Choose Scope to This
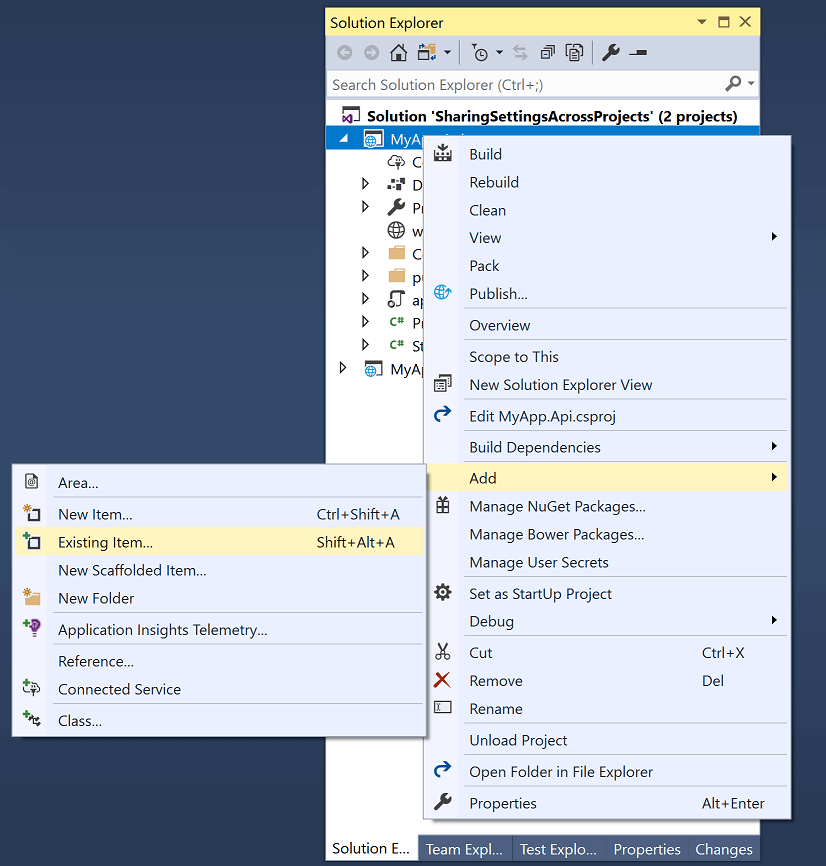 pos(607,357)
